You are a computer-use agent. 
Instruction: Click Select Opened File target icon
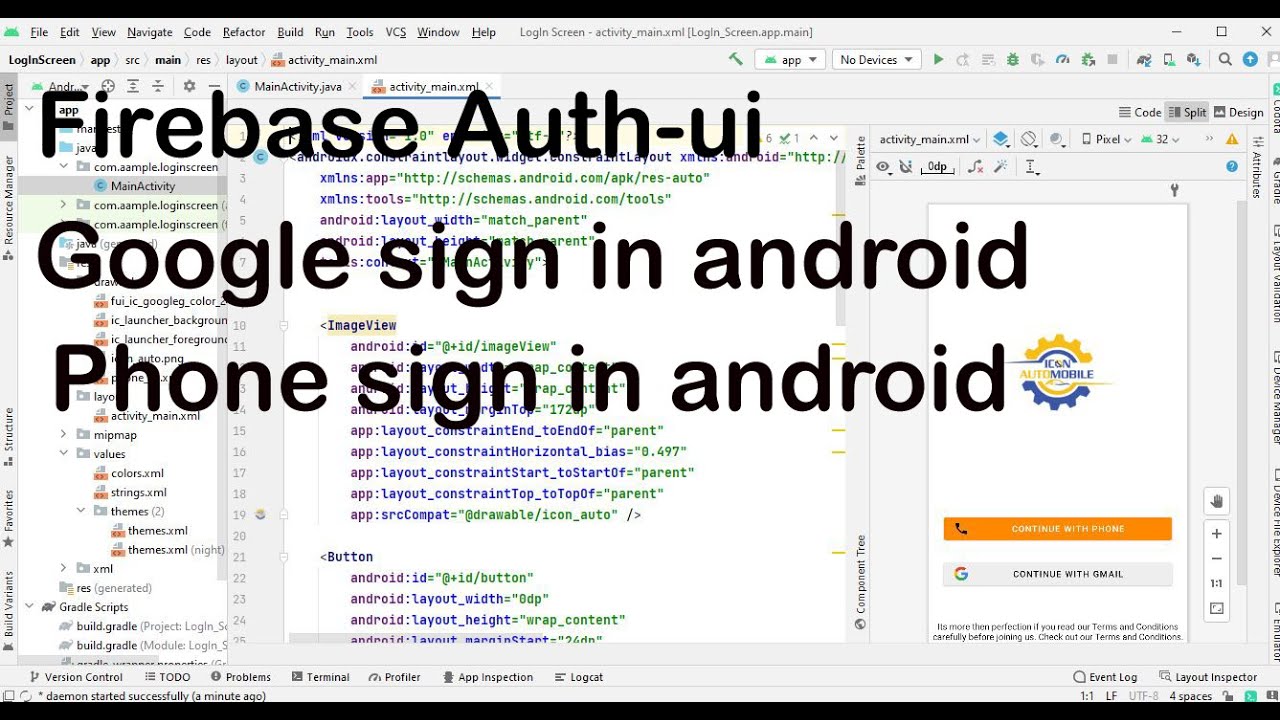[x=109, y=86]
